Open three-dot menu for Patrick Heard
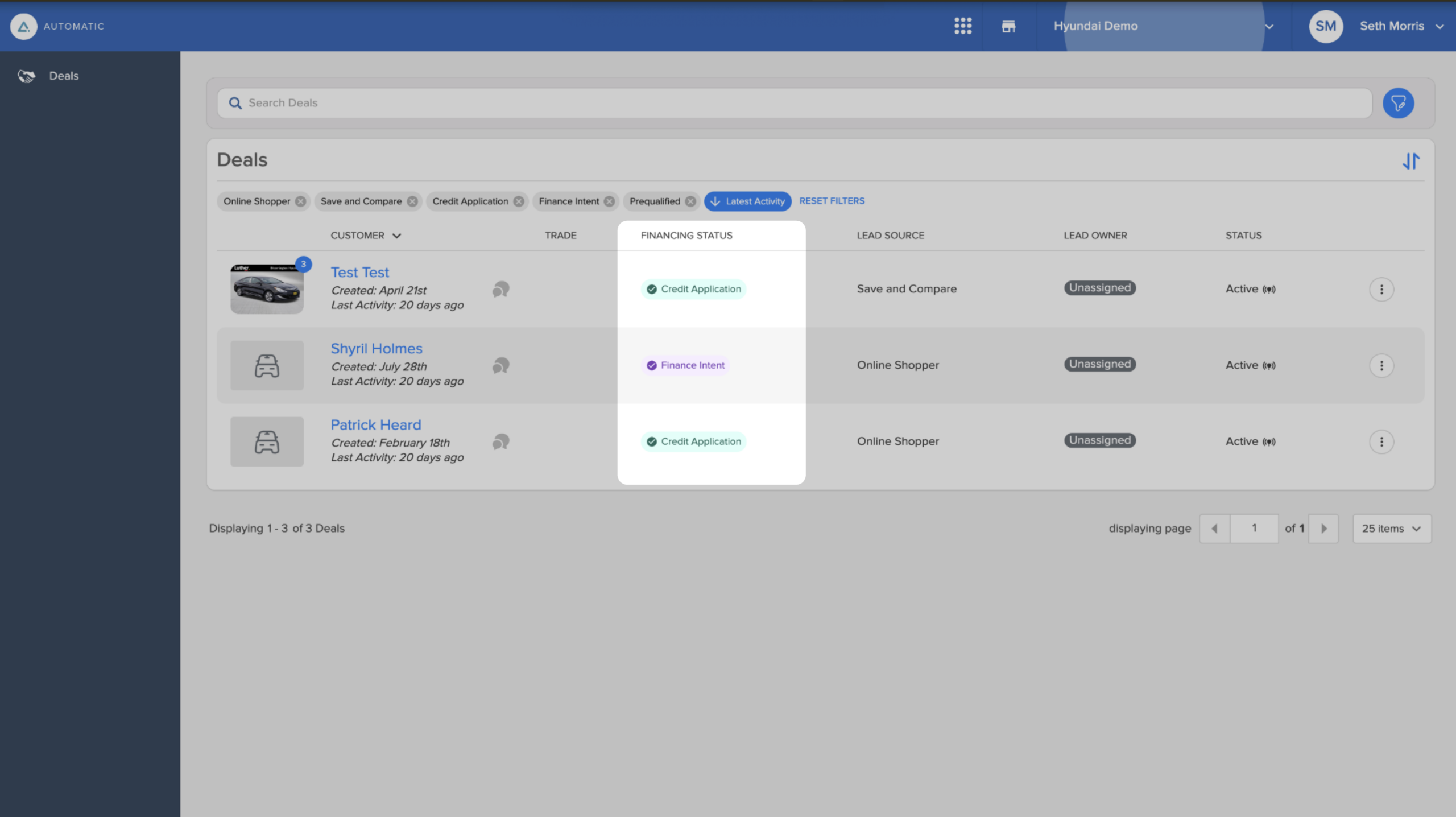The height and width of the screenshot is (817, 1456). [x=1381, y=441]
